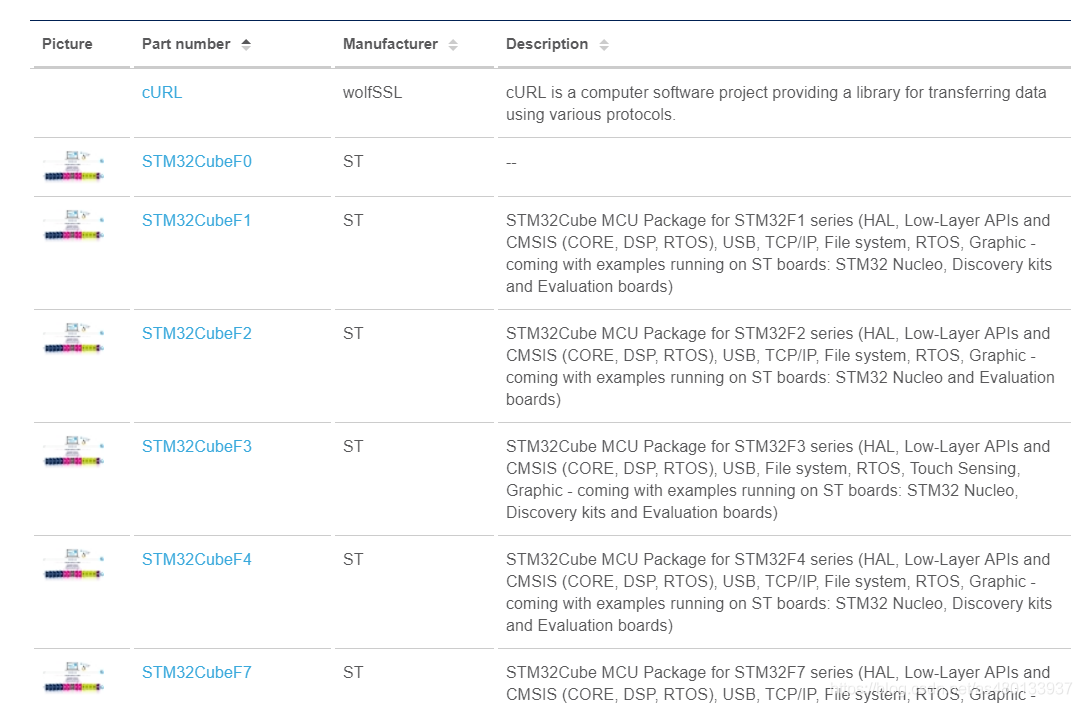Click the STM32F3 series description text
The image size is (1082, 707).
pos(778,479)
